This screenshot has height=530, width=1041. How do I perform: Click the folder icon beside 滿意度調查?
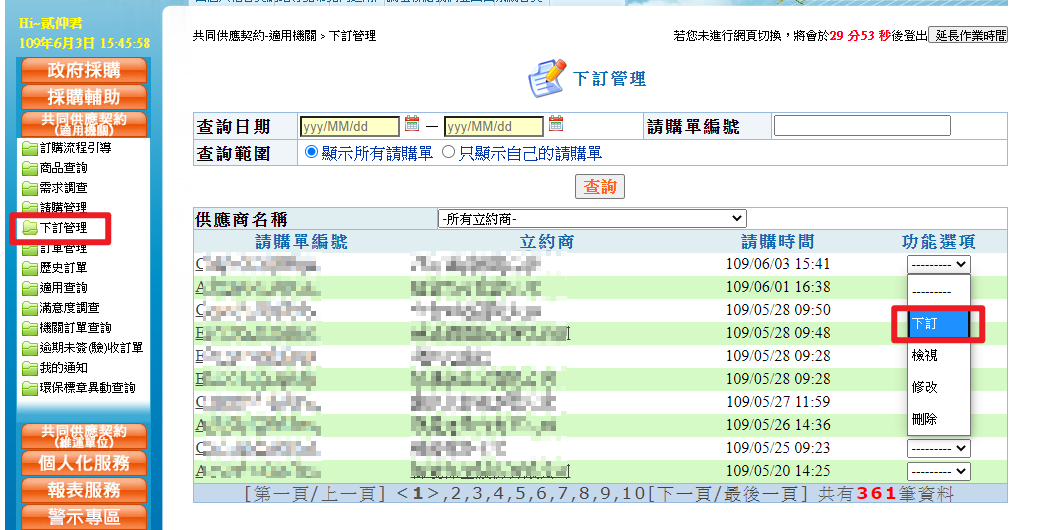tap(29, 308)
